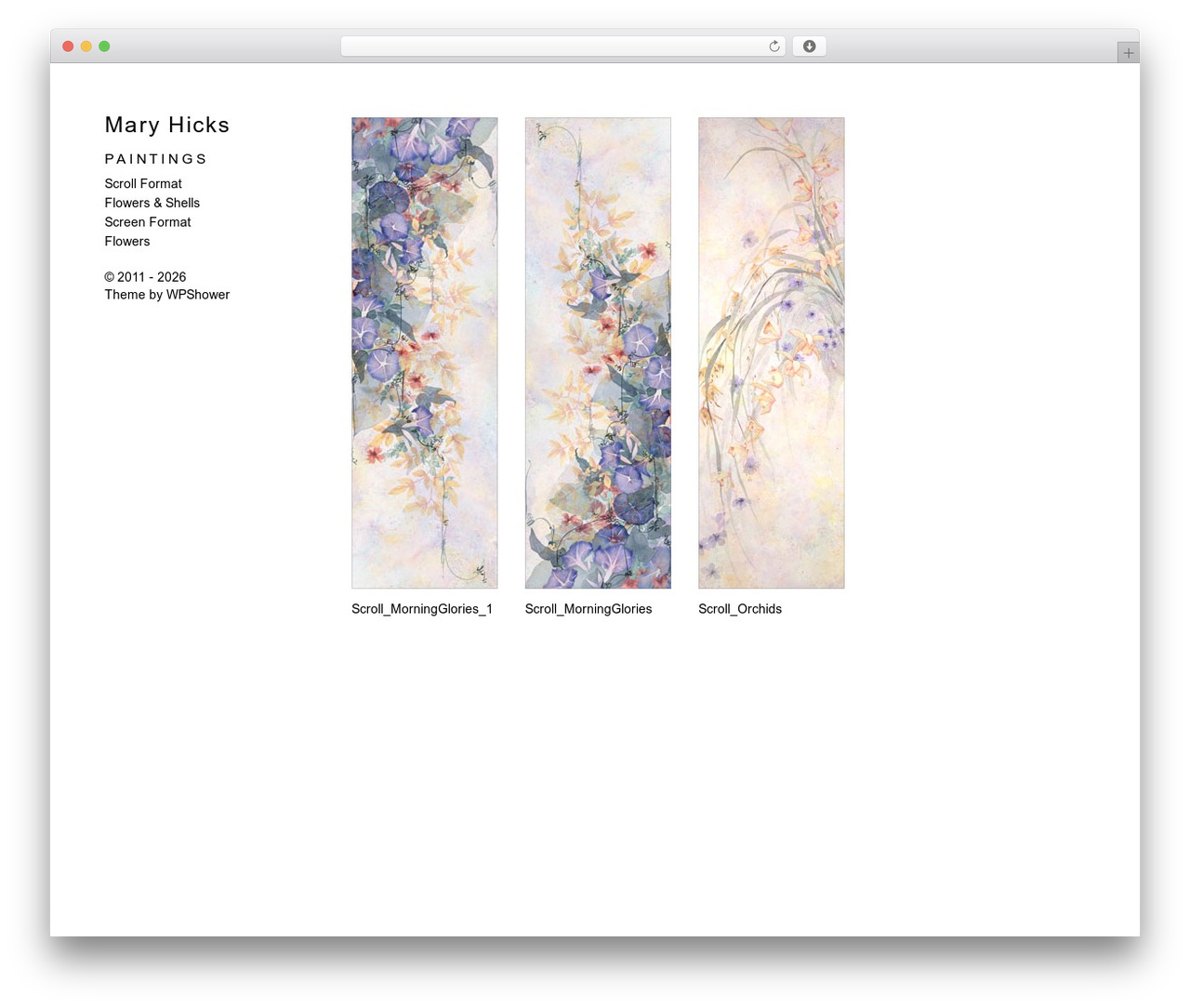Open the Scroll_Orchids painting thumbnail
The width and height of the screenshot is (1190, 1008).
pyautogui.click(x=772, y=353)
